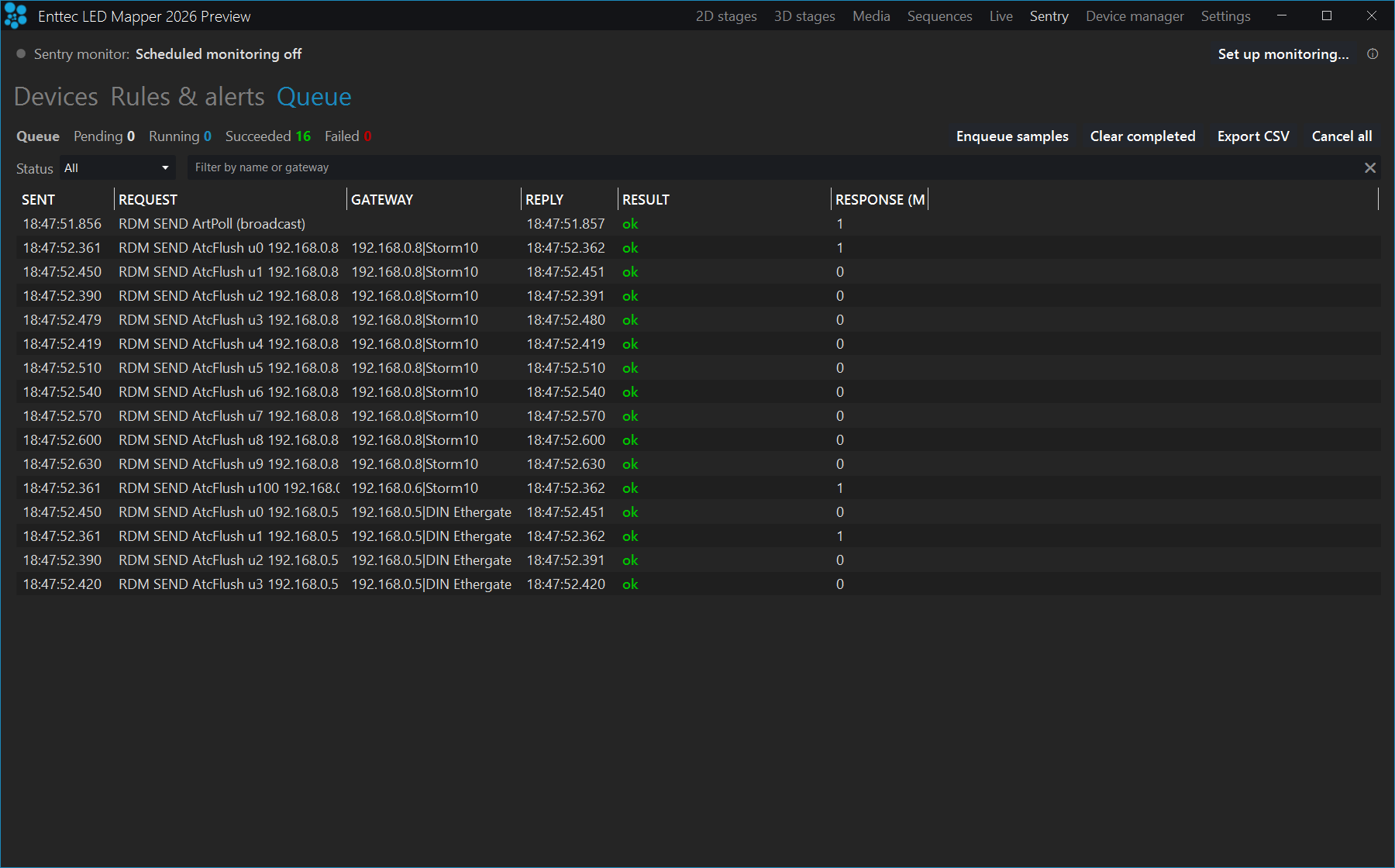
Task: Open the Settings tab
Action: pos(1225,16)
